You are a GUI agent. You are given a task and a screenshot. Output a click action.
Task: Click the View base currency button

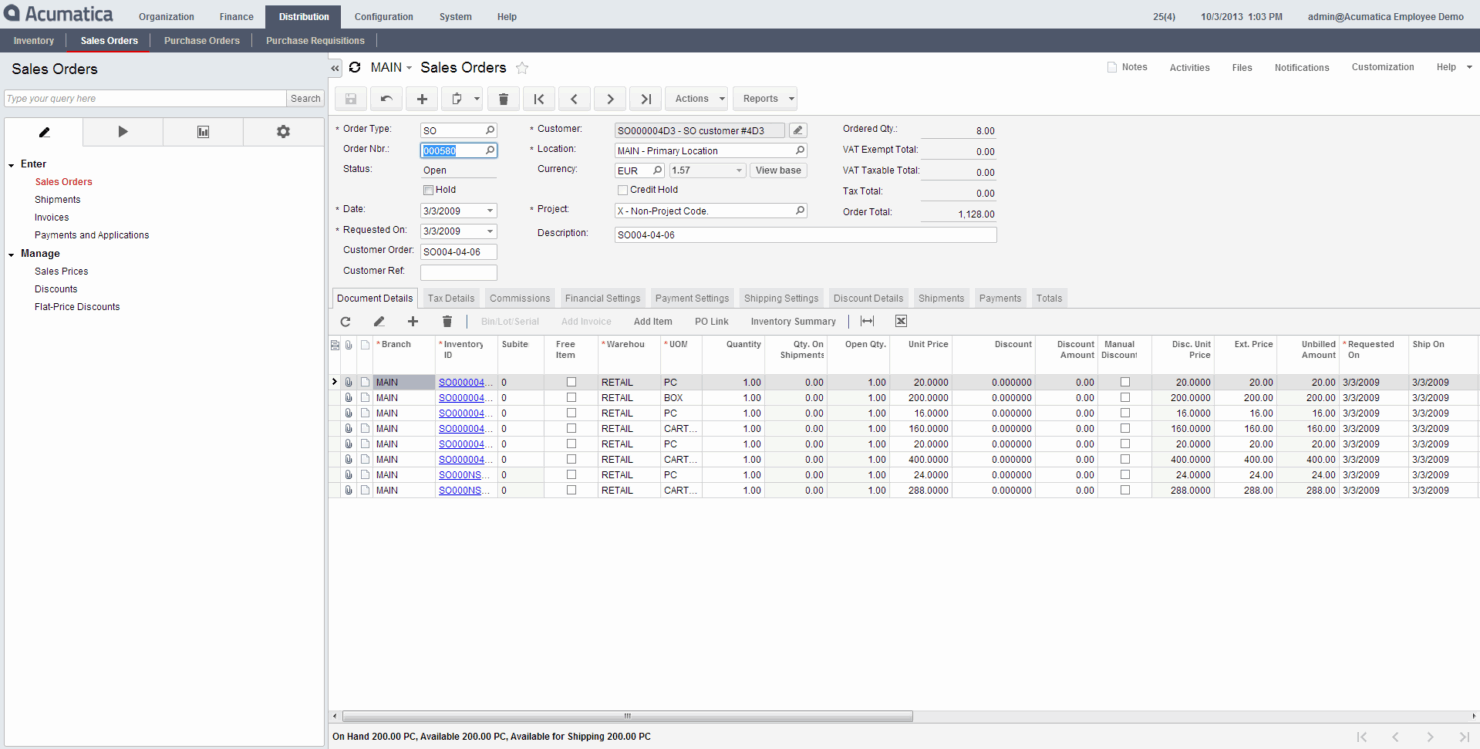[x=778, y=169]
